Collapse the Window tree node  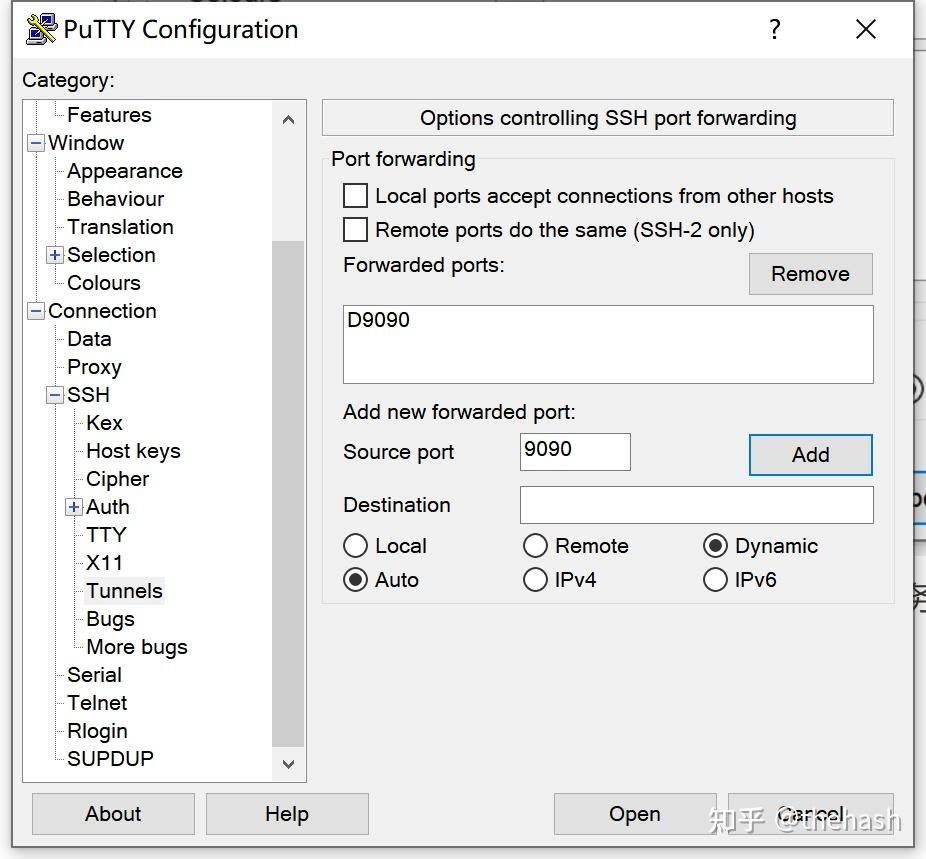click(36, 143)
